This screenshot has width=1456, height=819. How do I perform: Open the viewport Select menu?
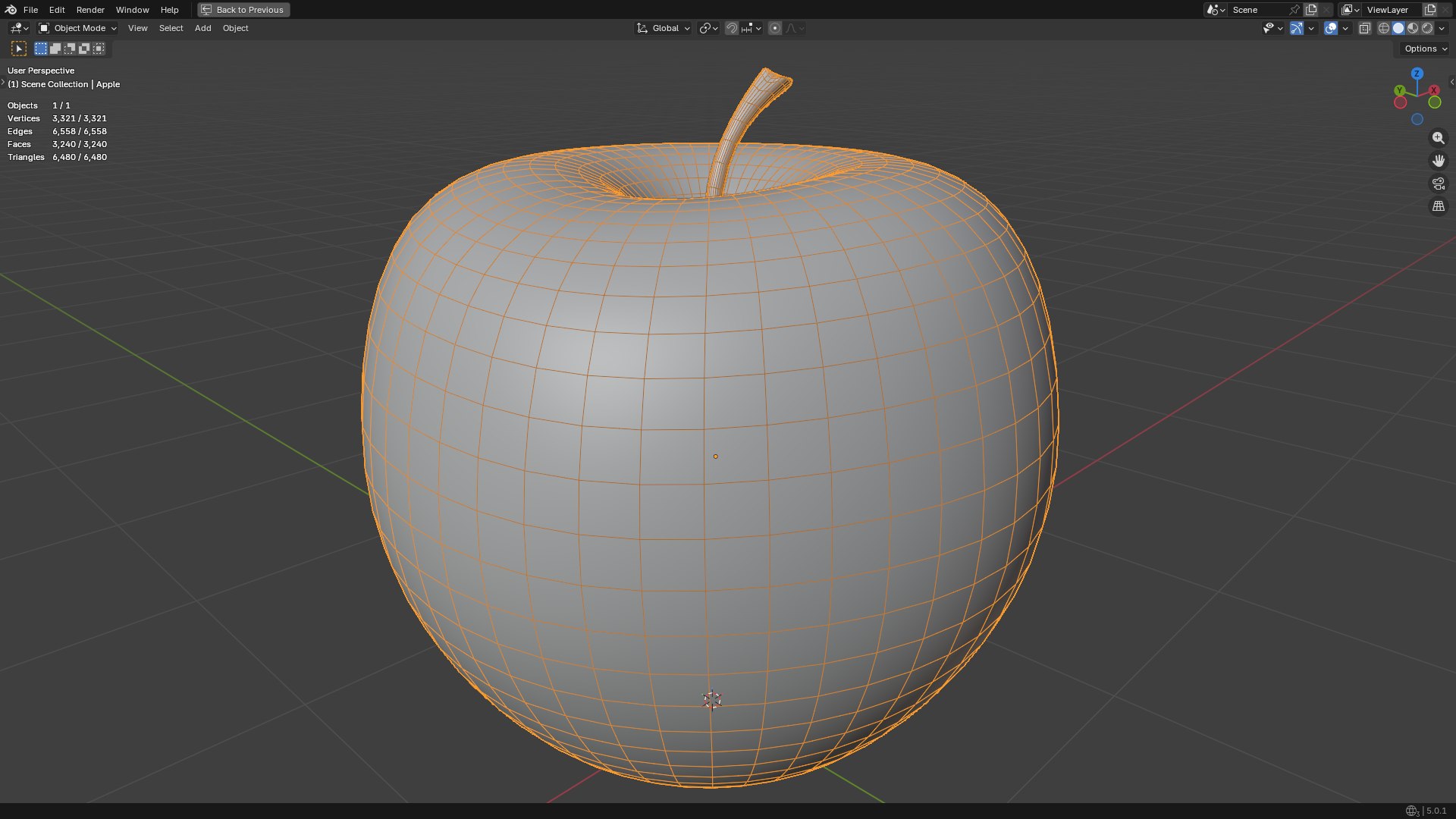click(x=171, y=28)
